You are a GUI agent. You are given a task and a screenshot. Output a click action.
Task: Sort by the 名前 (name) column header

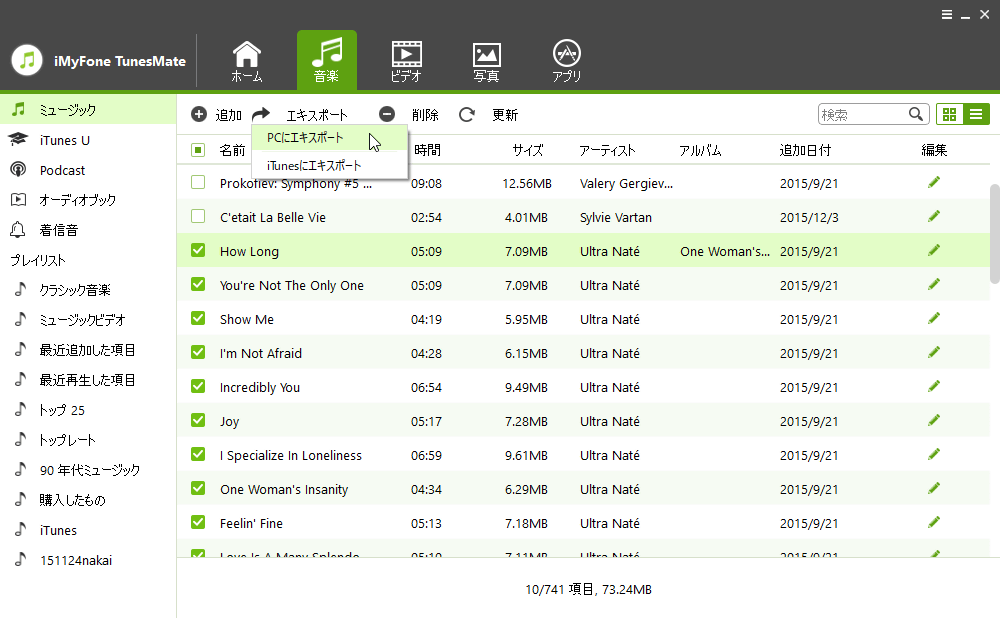tap(232, 151)
